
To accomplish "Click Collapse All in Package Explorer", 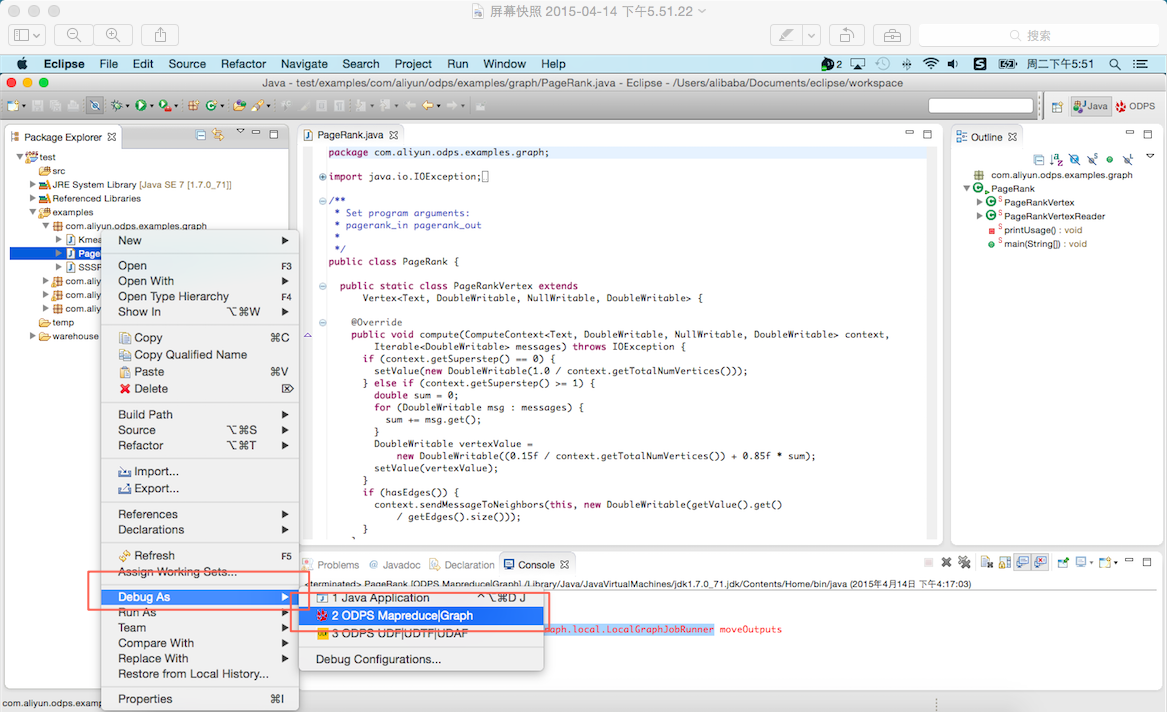I will click(201, 136).
